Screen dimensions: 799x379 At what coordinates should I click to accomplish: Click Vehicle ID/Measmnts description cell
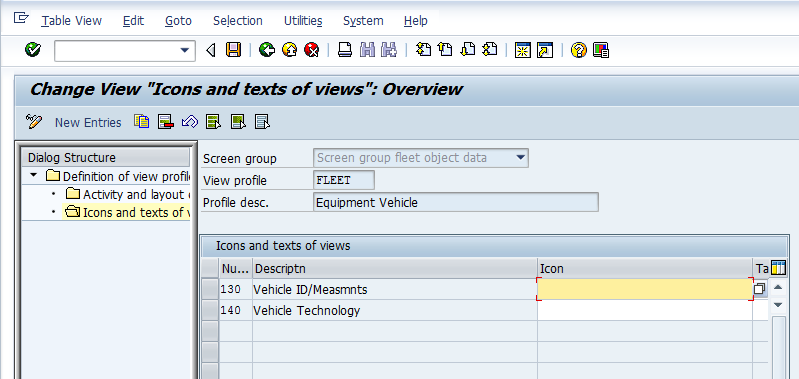point(395,289)
